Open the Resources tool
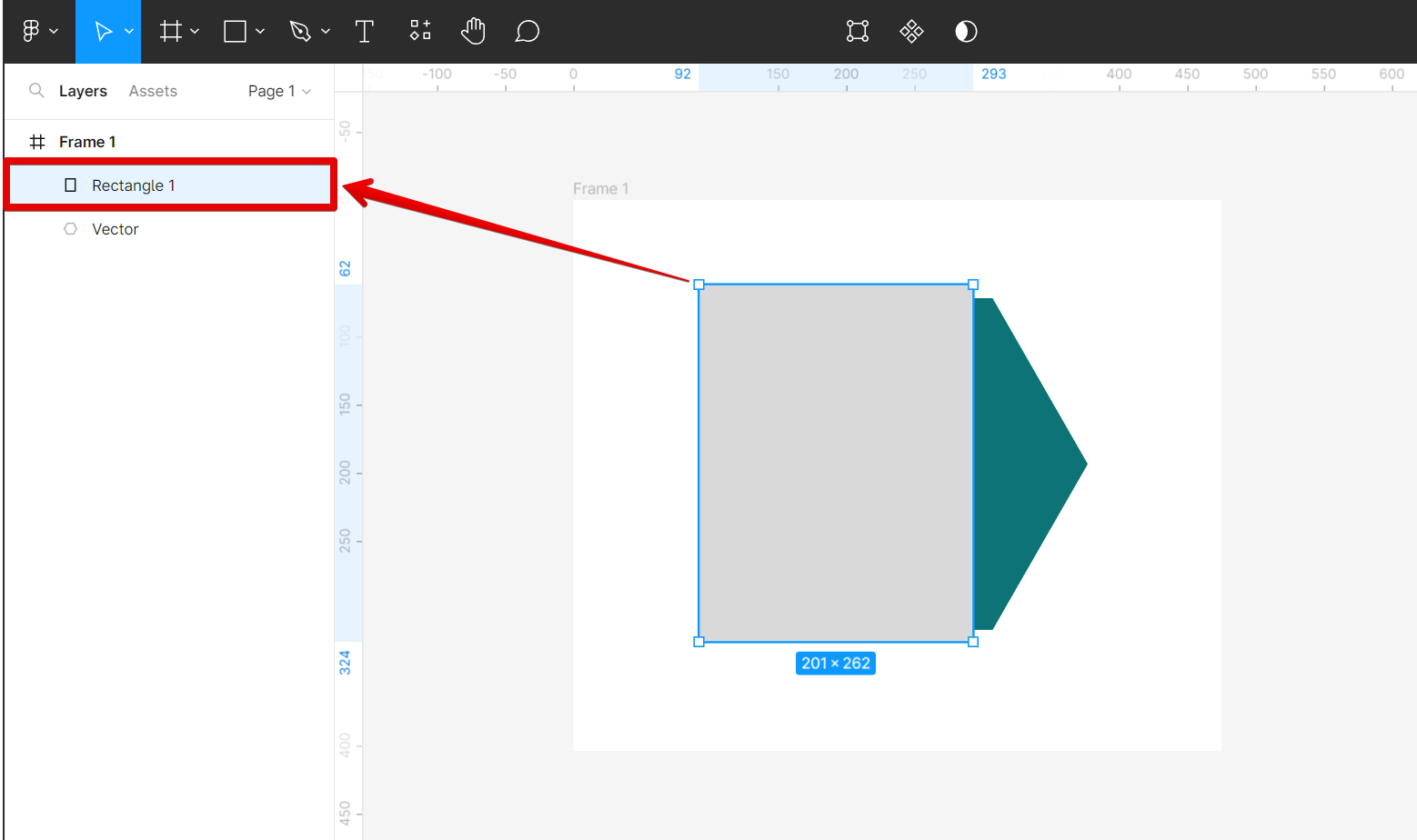Image resolution: width=1417 pixels, height=840 pixels. tap(419, 32)
